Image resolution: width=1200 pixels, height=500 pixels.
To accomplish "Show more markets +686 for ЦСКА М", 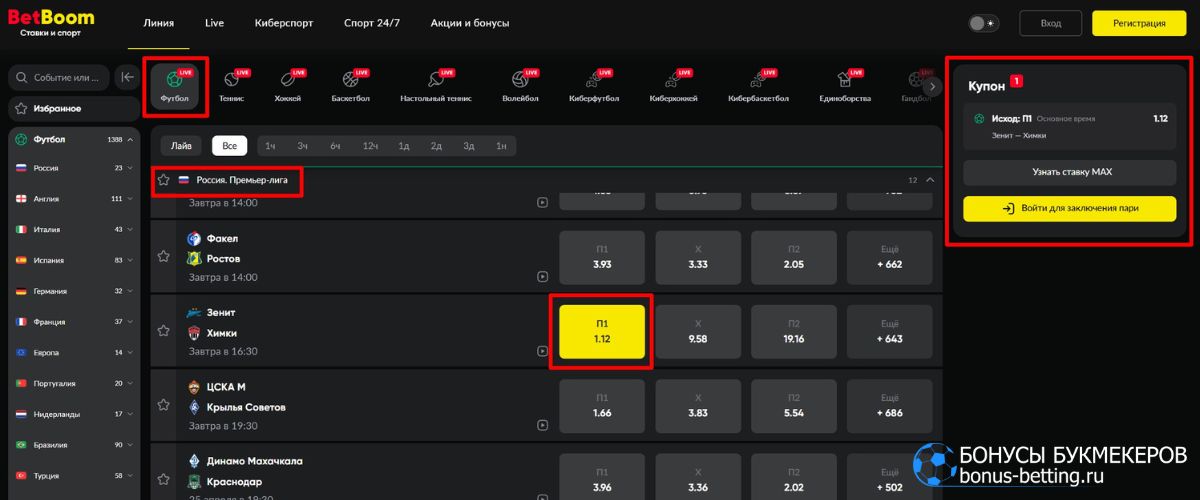I will pyautogui.click(x=890, y=405).
